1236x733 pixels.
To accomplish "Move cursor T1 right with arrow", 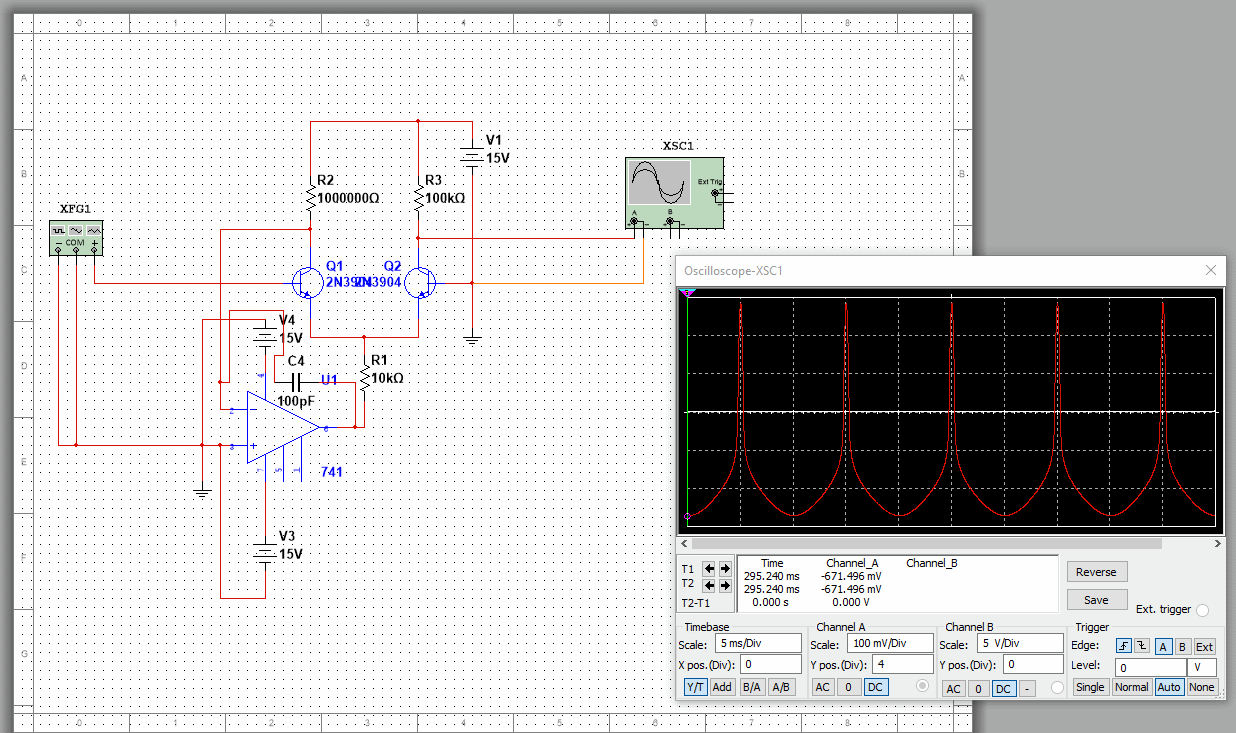I will point(724,569).
